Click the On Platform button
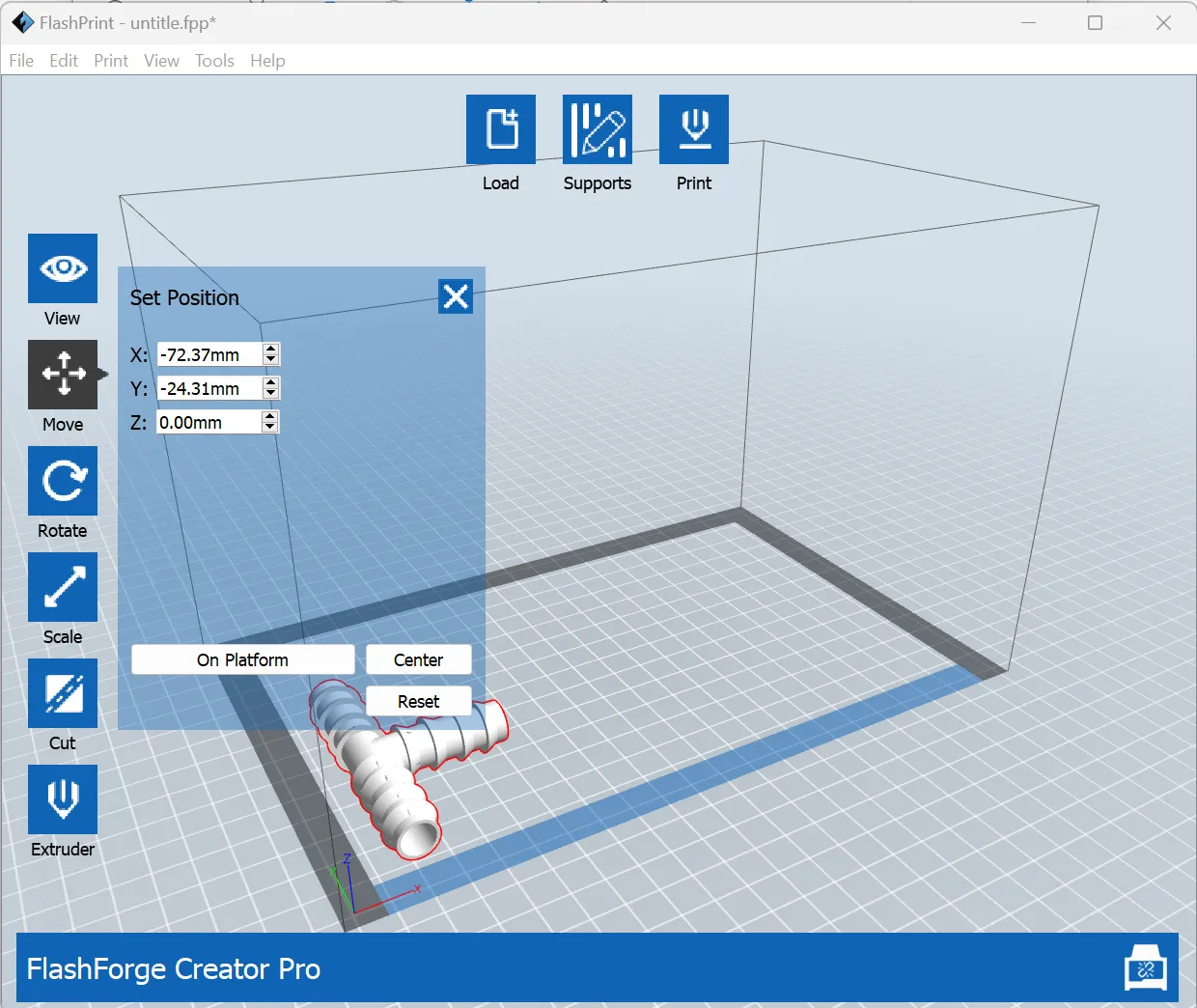Image resolution: width=1197 pixels, height=1008 pixels. [243, 660]
